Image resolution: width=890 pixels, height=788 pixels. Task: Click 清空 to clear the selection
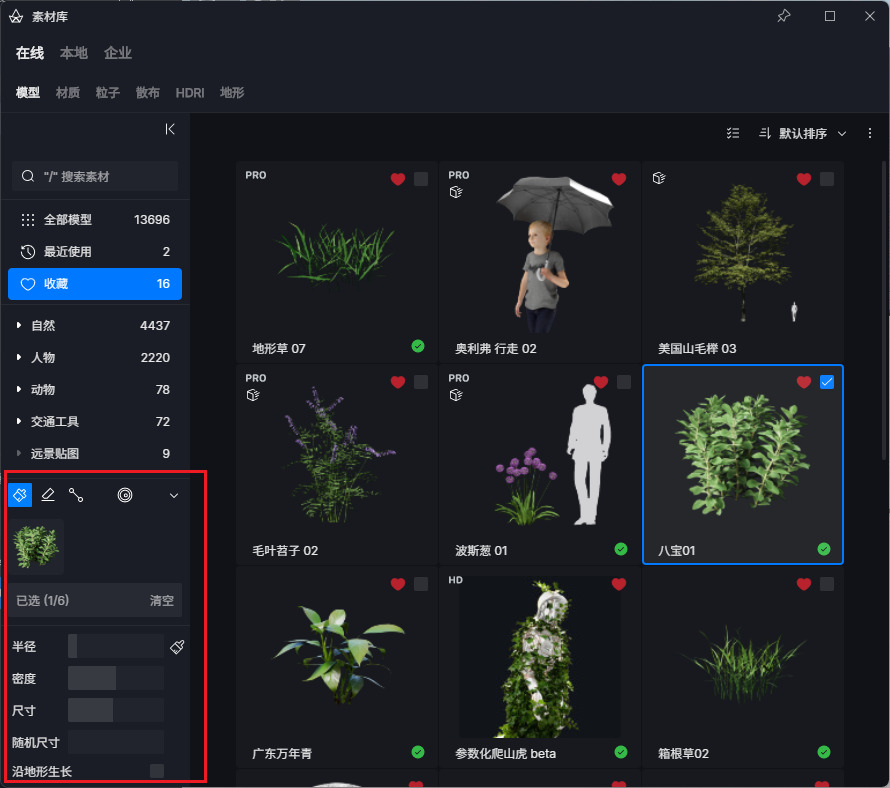click(x=162, y=601)
